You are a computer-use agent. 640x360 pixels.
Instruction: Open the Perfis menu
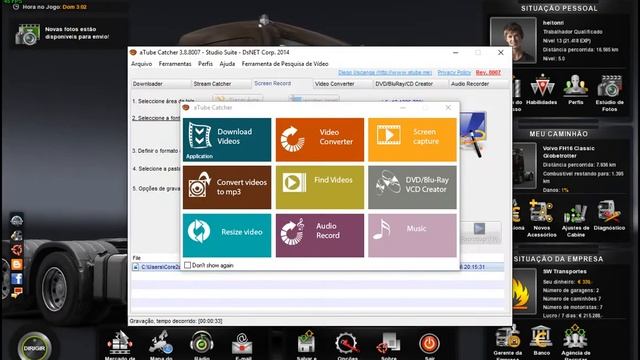pyautogui.click(x=205, y=64)
